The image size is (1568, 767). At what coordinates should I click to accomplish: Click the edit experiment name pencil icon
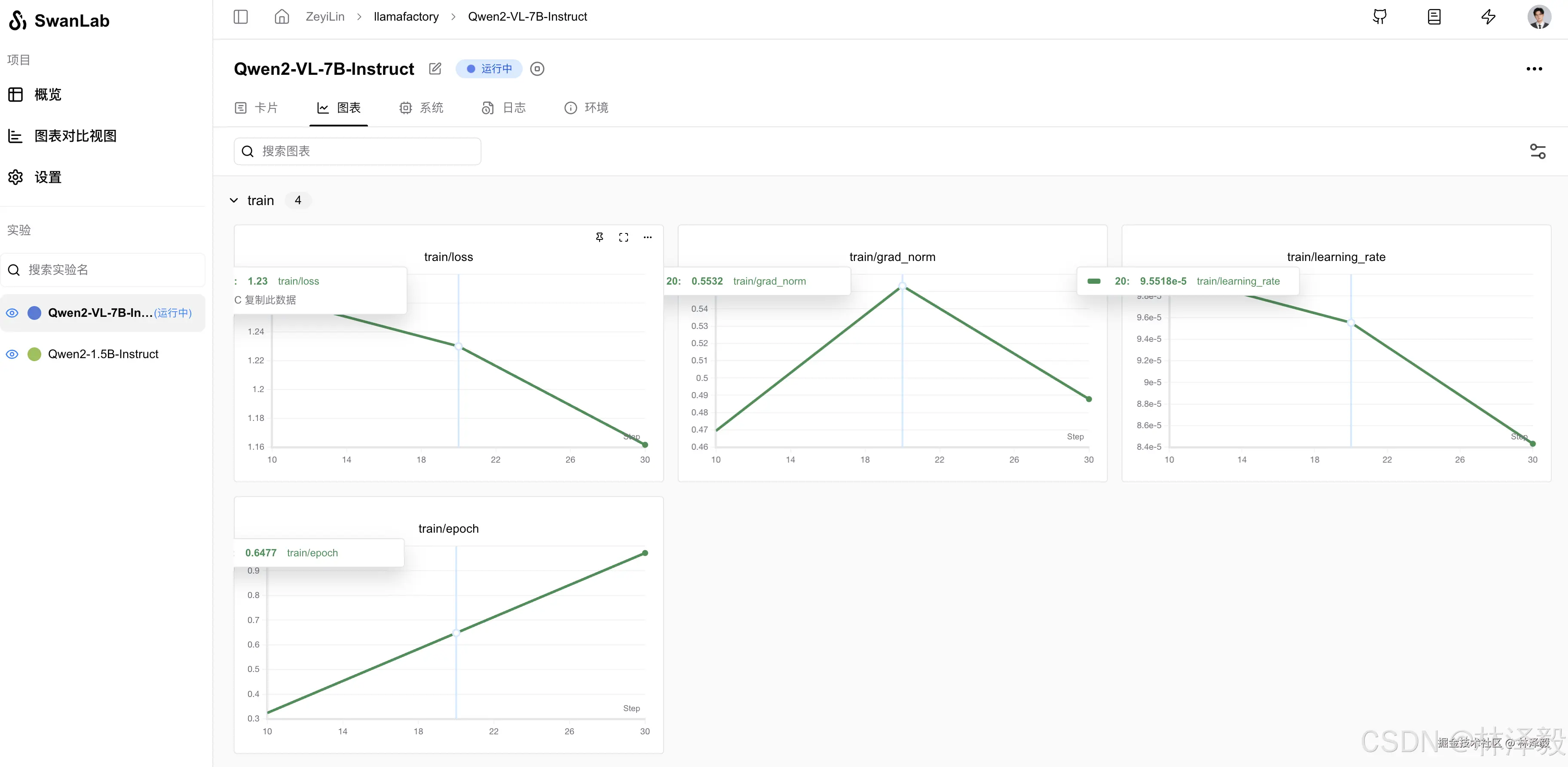tap(435, 69)
